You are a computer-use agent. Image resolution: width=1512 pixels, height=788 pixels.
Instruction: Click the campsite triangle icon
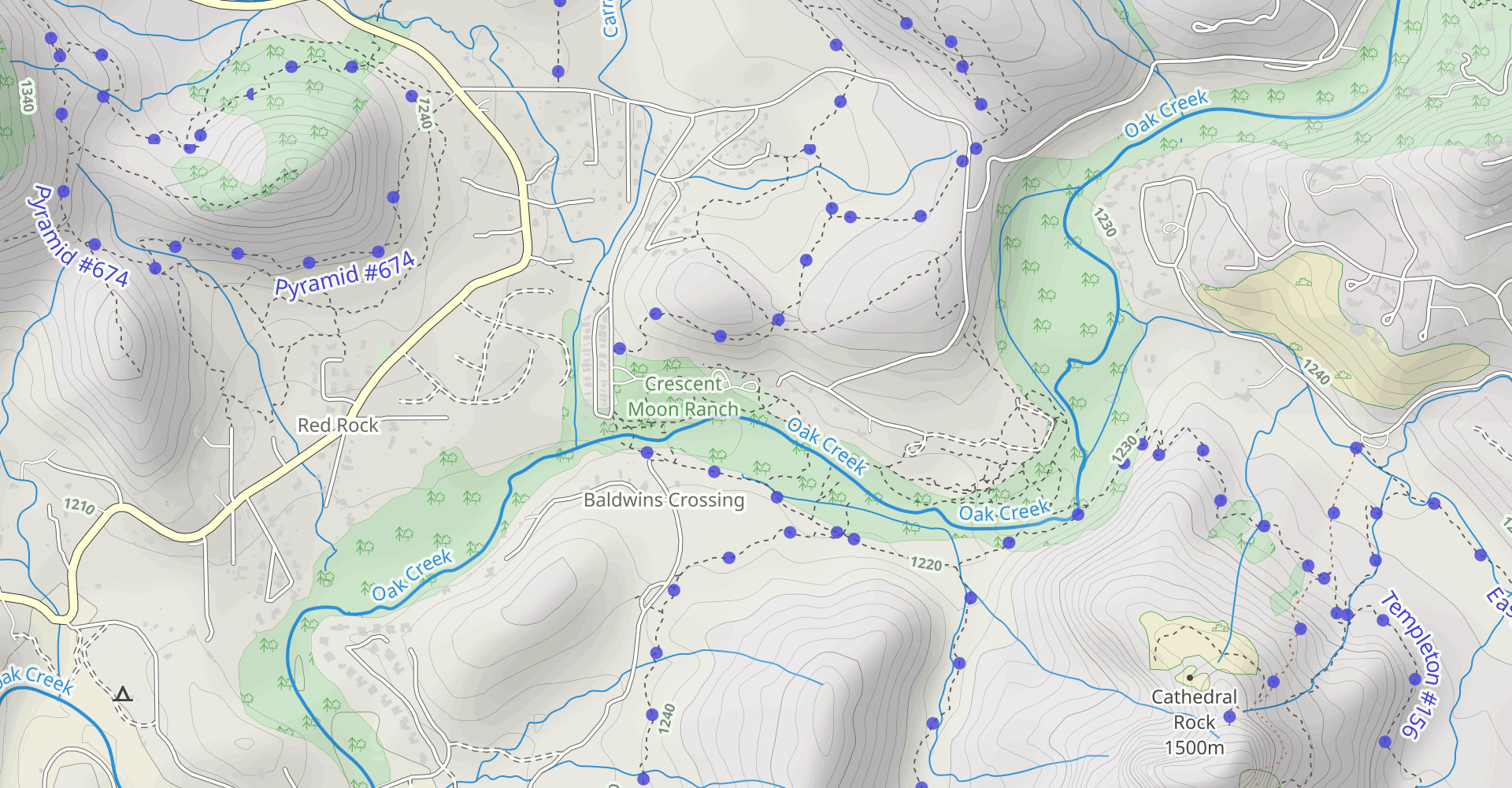122,694
